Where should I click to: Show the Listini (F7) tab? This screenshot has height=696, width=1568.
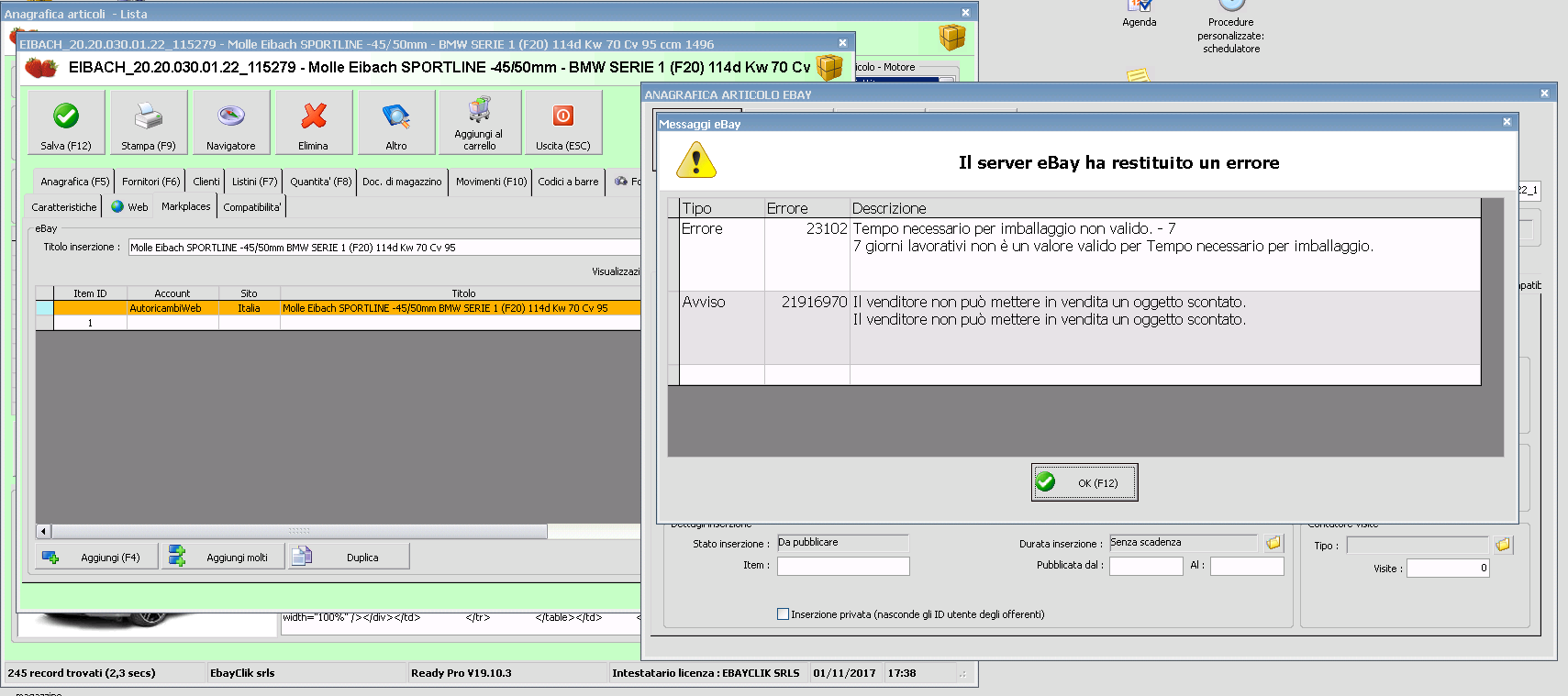254,182
